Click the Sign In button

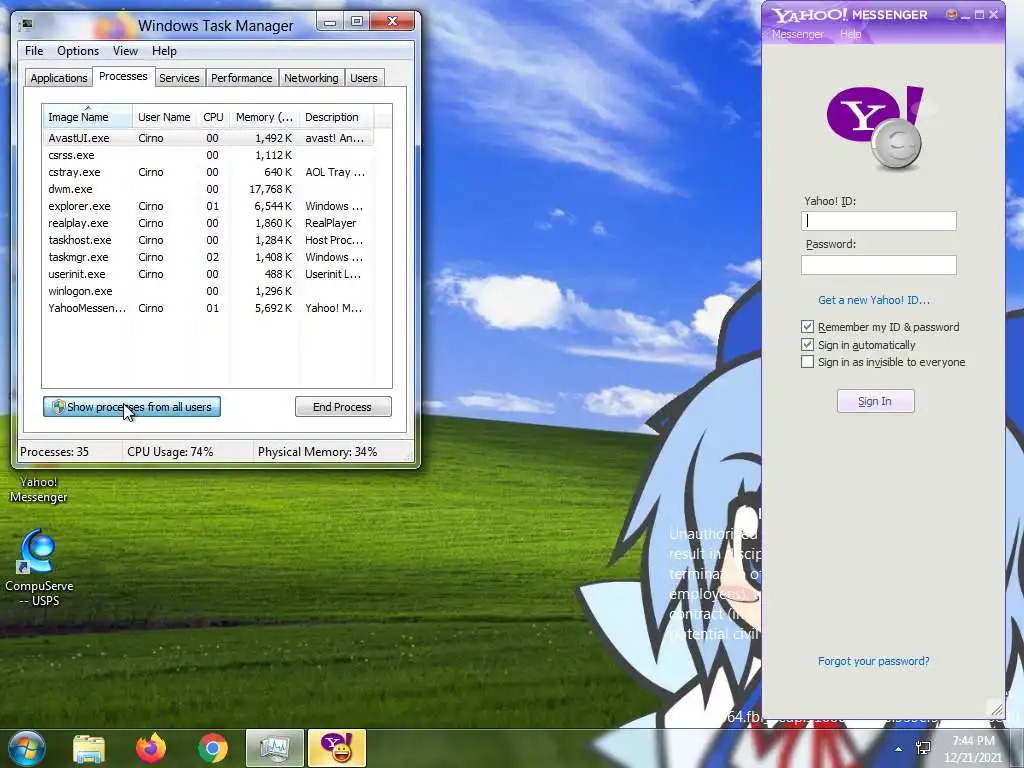tap(875, 401)
